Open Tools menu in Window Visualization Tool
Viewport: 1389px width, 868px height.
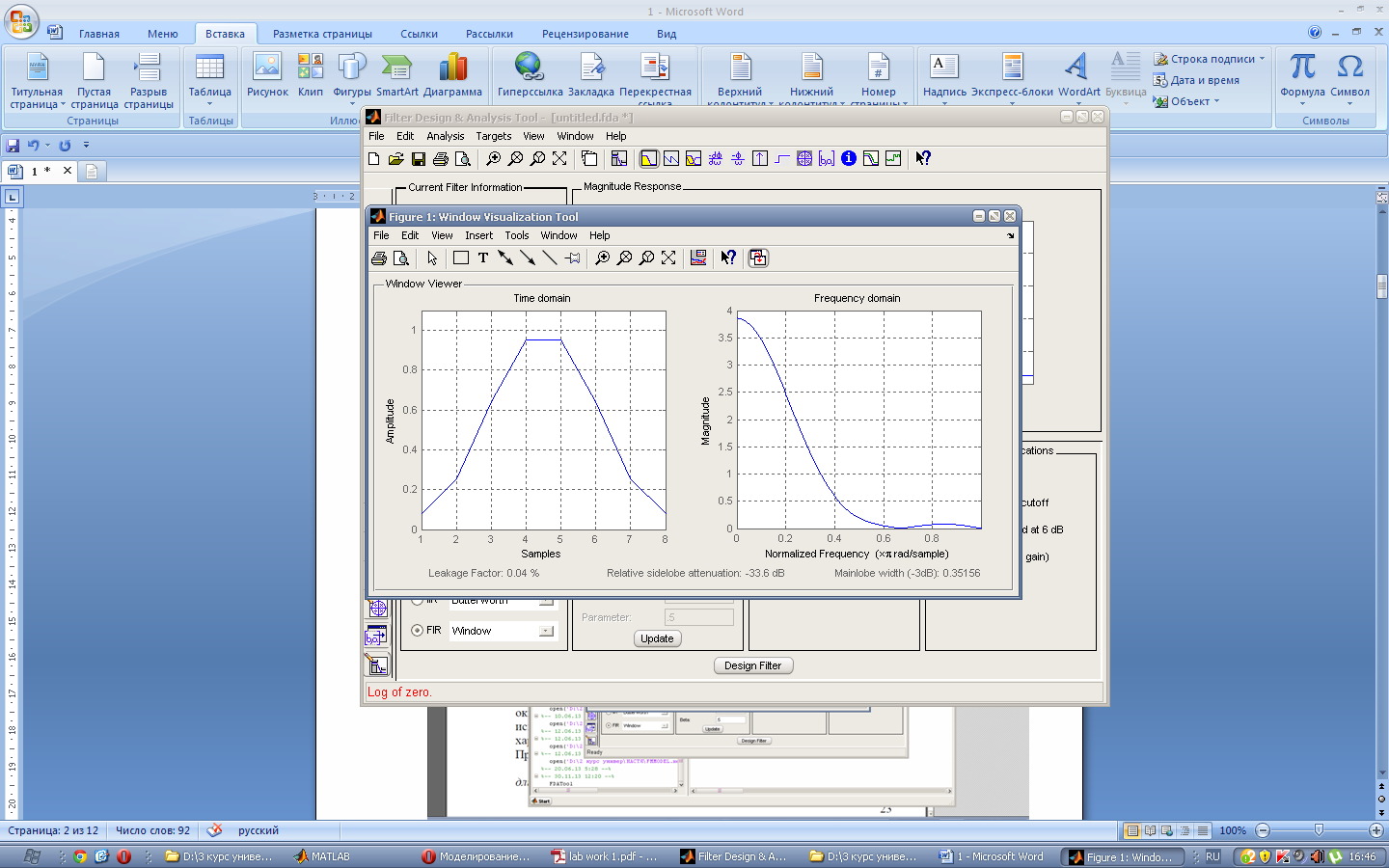tap(517, 235)
